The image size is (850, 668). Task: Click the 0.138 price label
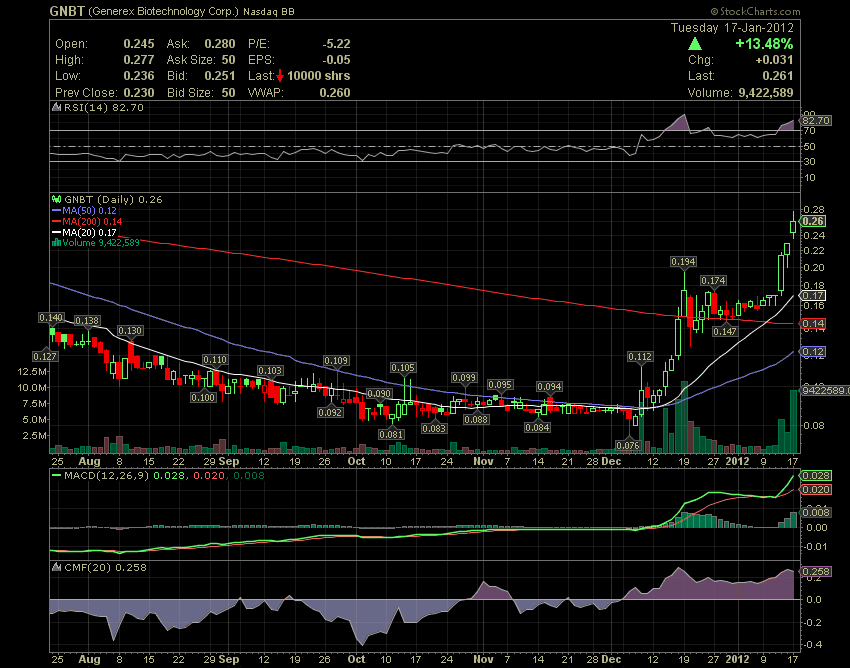pos(87,320)
